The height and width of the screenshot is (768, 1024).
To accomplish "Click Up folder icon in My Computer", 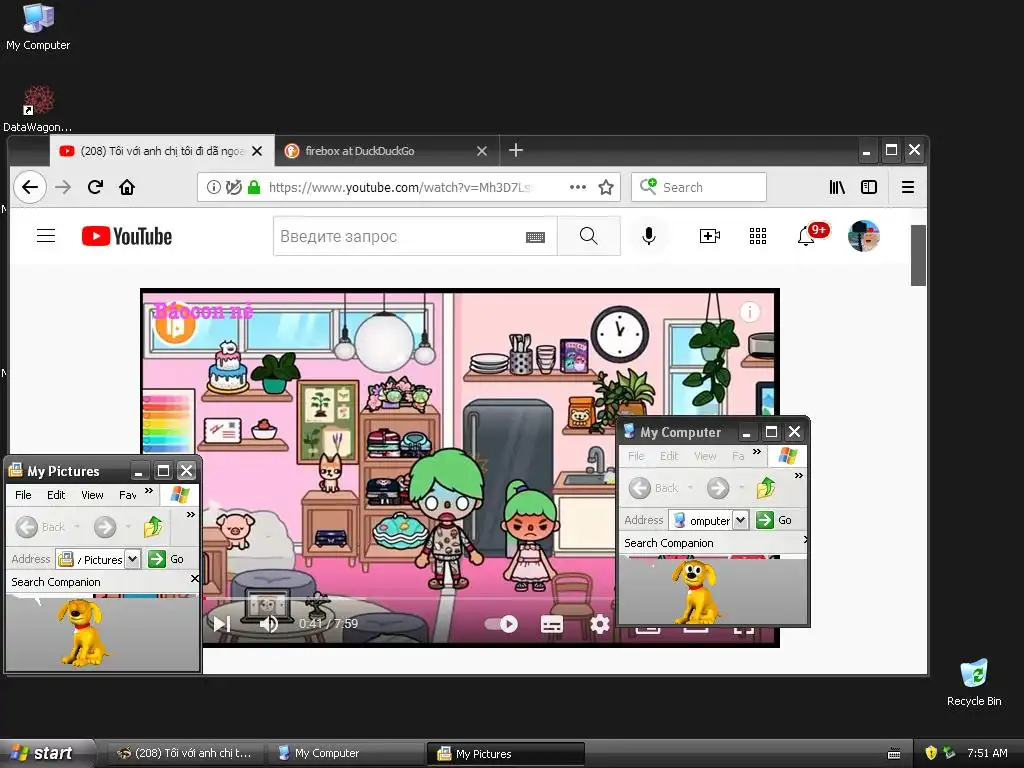I will (x=765, y=487).
